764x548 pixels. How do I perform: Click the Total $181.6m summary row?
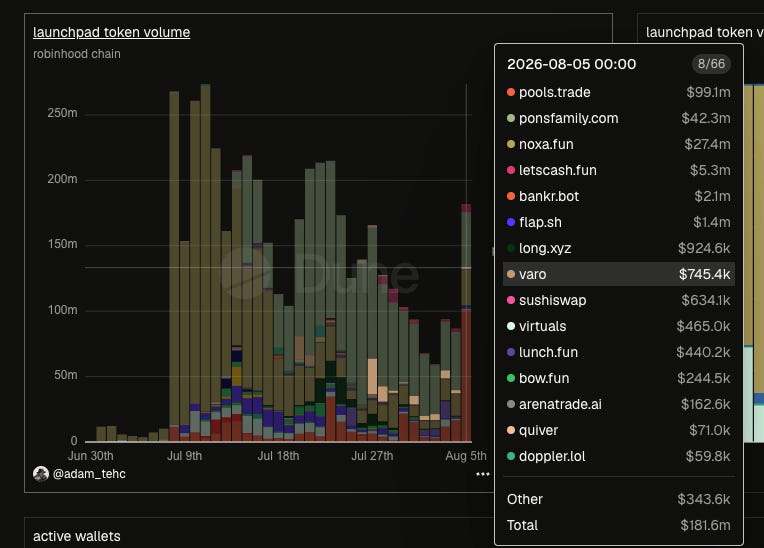click(619, 525)
